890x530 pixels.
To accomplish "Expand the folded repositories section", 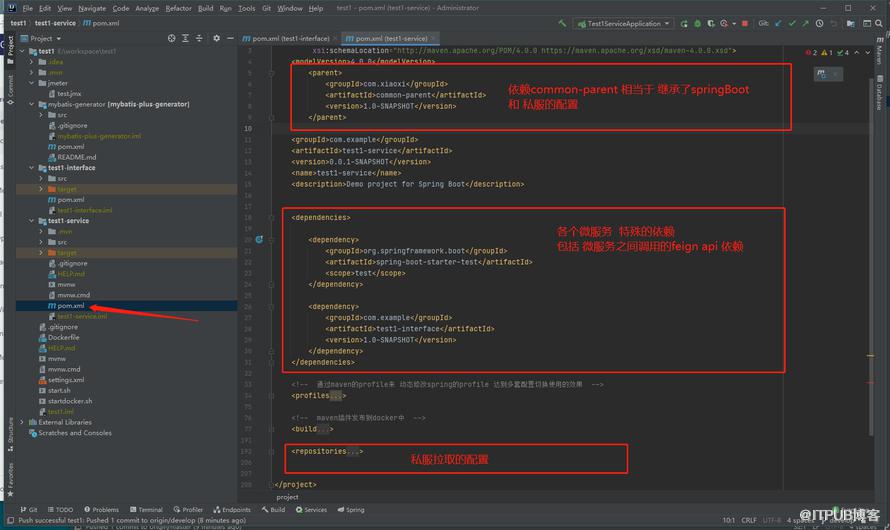I will coord(352,451).
